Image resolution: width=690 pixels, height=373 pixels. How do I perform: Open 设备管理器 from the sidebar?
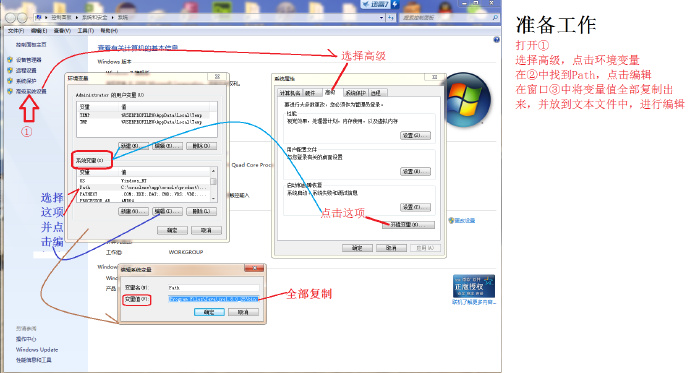pyautogui.click(x=29, y=59)
